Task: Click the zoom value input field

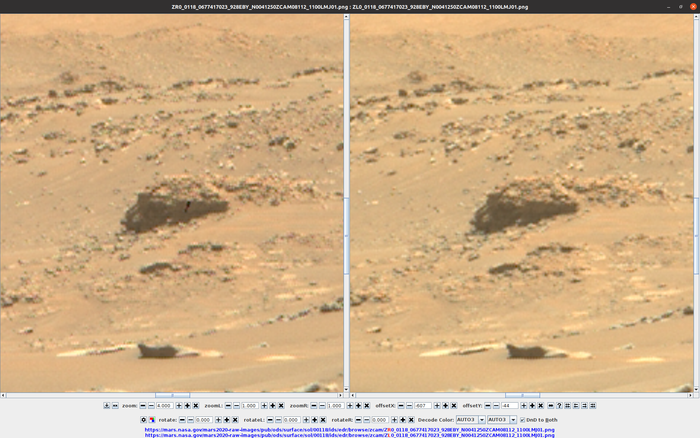Action: coord(164,405)
